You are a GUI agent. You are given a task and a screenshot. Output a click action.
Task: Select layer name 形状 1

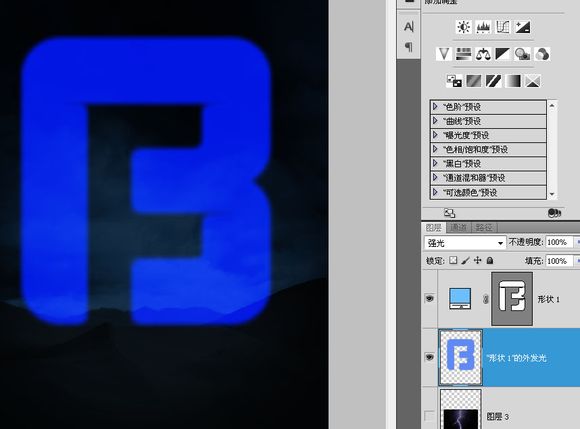point(549,299)
